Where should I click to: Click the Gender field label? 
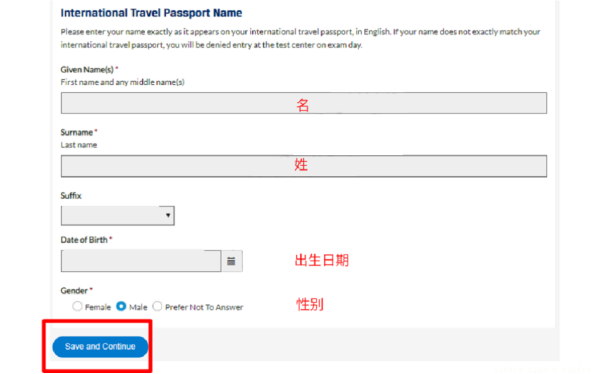(x=74, y=291)
